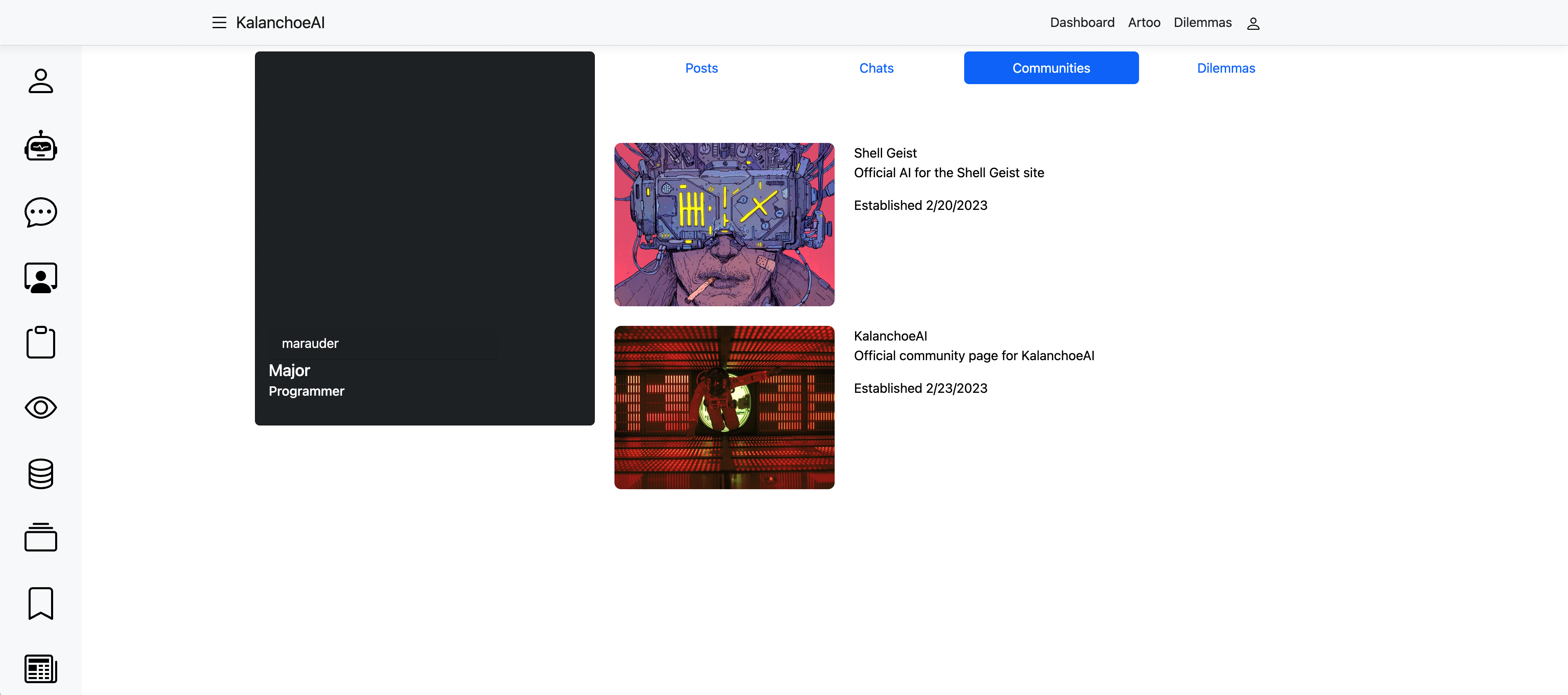Open the bookmark icon in sidebar
1568x695 pixels.
coord(41,603)
